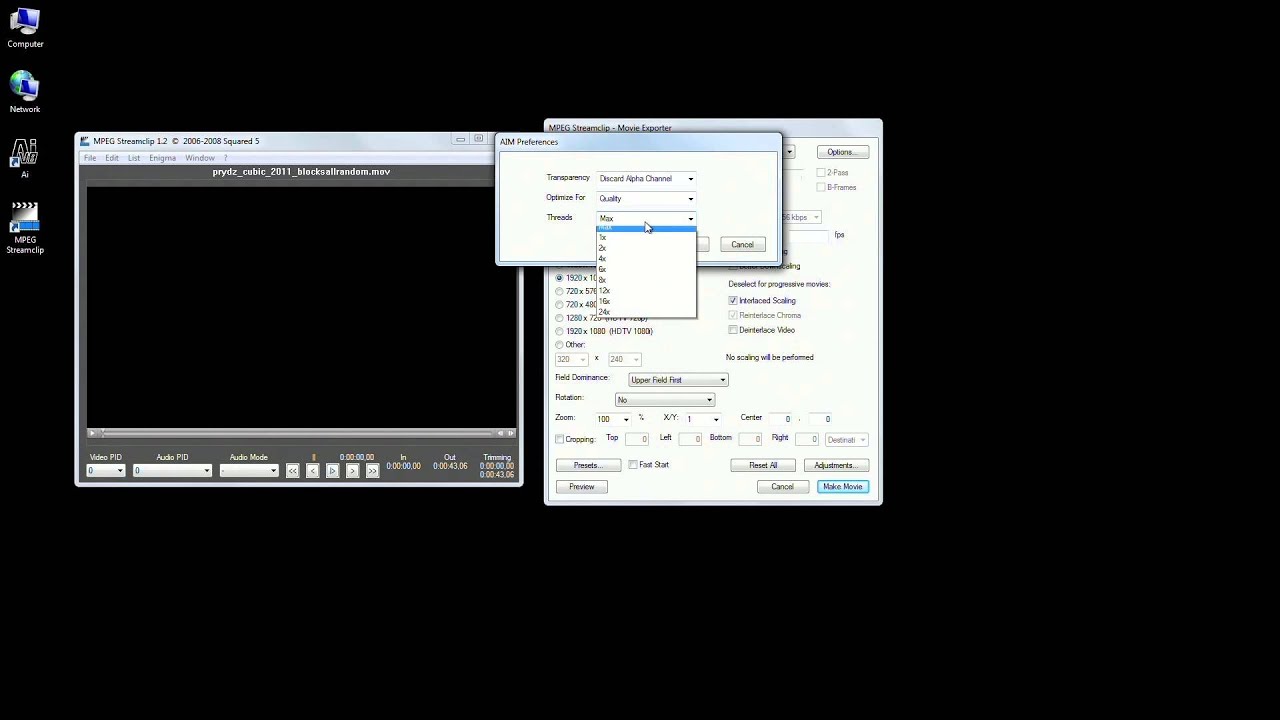Enable the Cropping checkbox
The height and width of the screenshot is (720, 1280).
[x=560, y=439]
